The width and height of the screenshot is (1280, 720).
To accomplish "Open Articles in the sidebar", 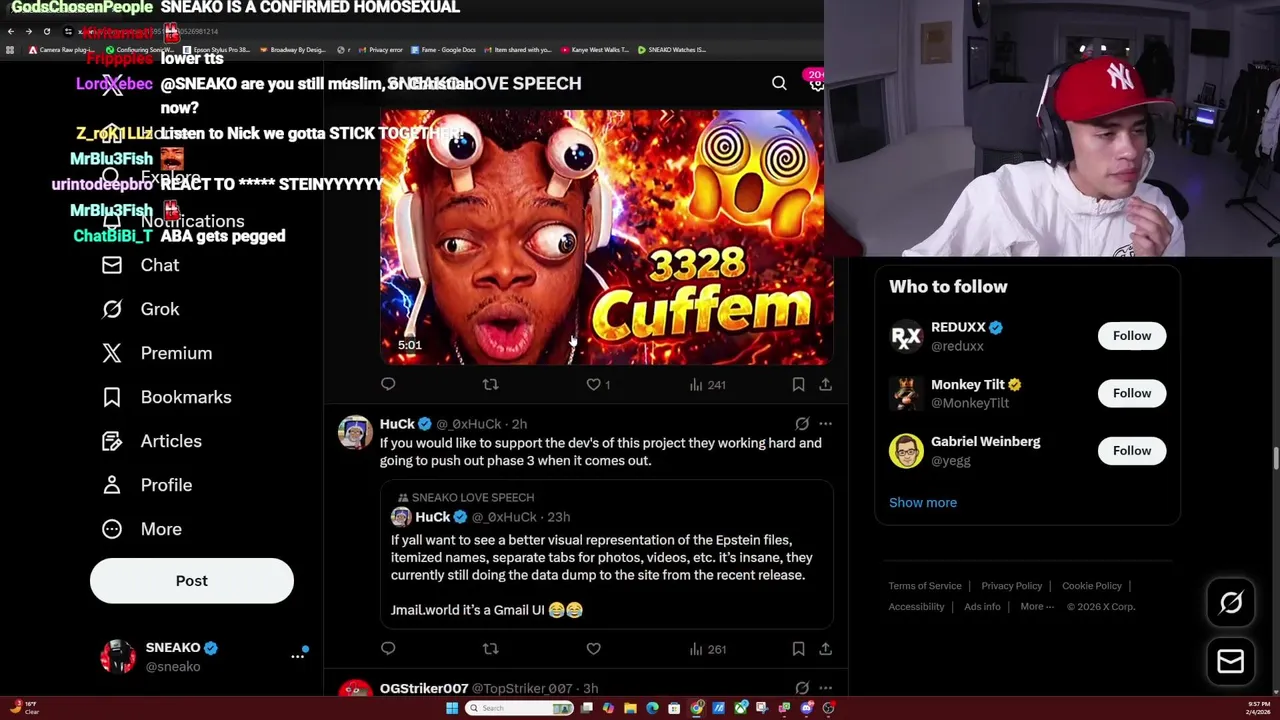I will [x=151, y=441].
